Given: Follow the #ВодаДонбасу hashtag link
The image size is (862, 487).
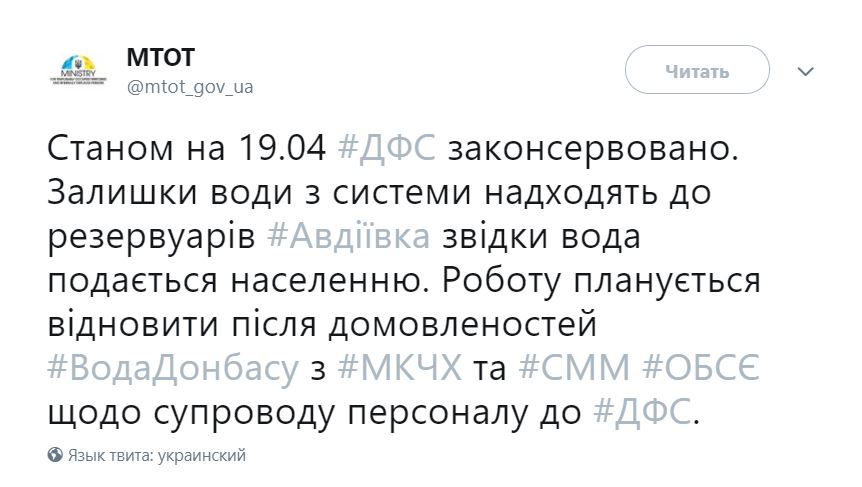Looking at the screenshot, I should (x=172, y=369).
